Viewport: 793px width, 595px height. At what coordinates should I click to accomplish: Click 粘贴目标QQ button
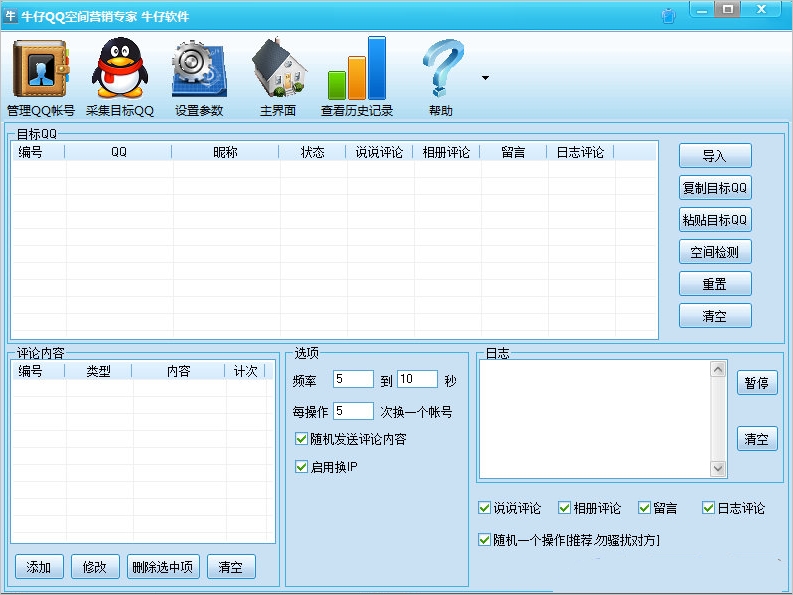tap(715, 220)
